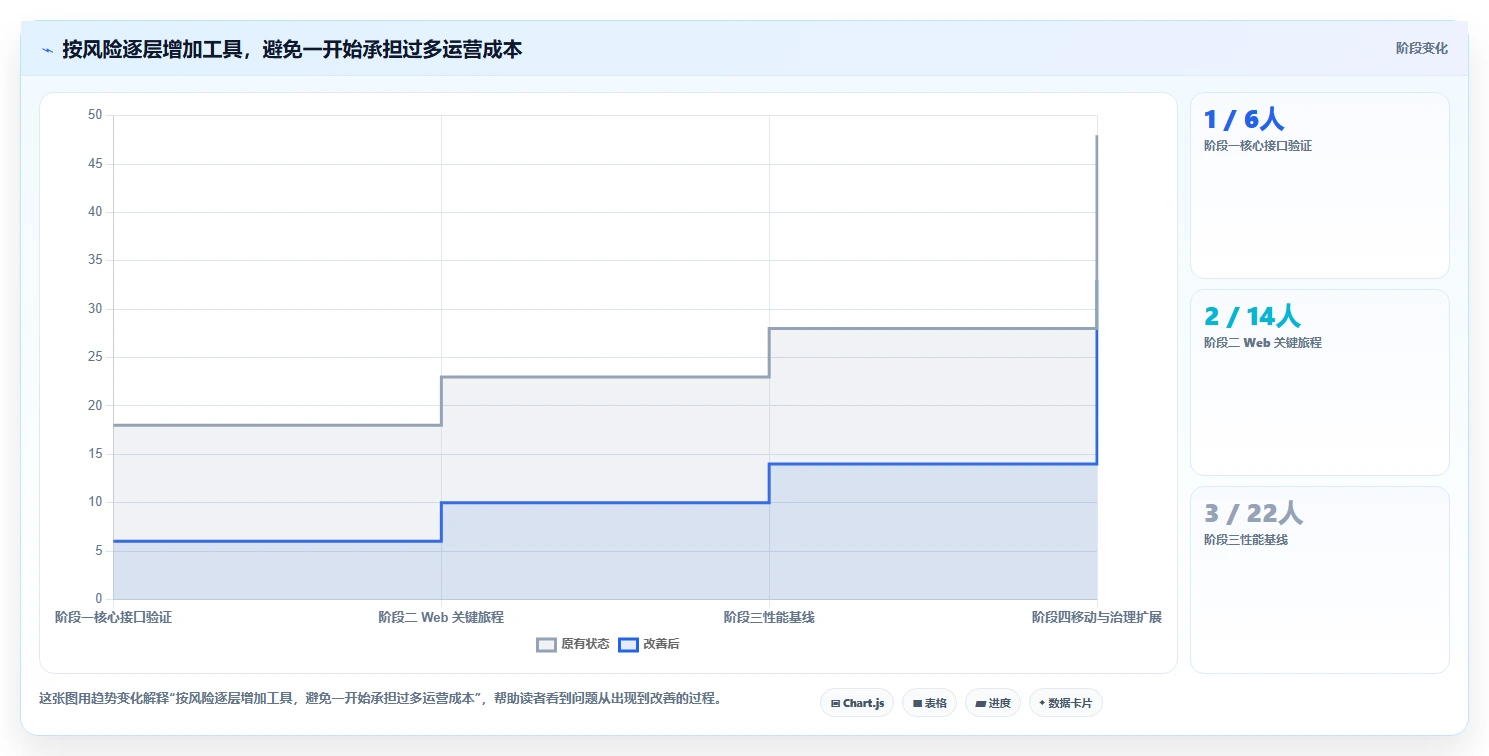Click the chart title 按风险逐层增加工具
Screen dimensions: 1489x756
coord(292,49)
